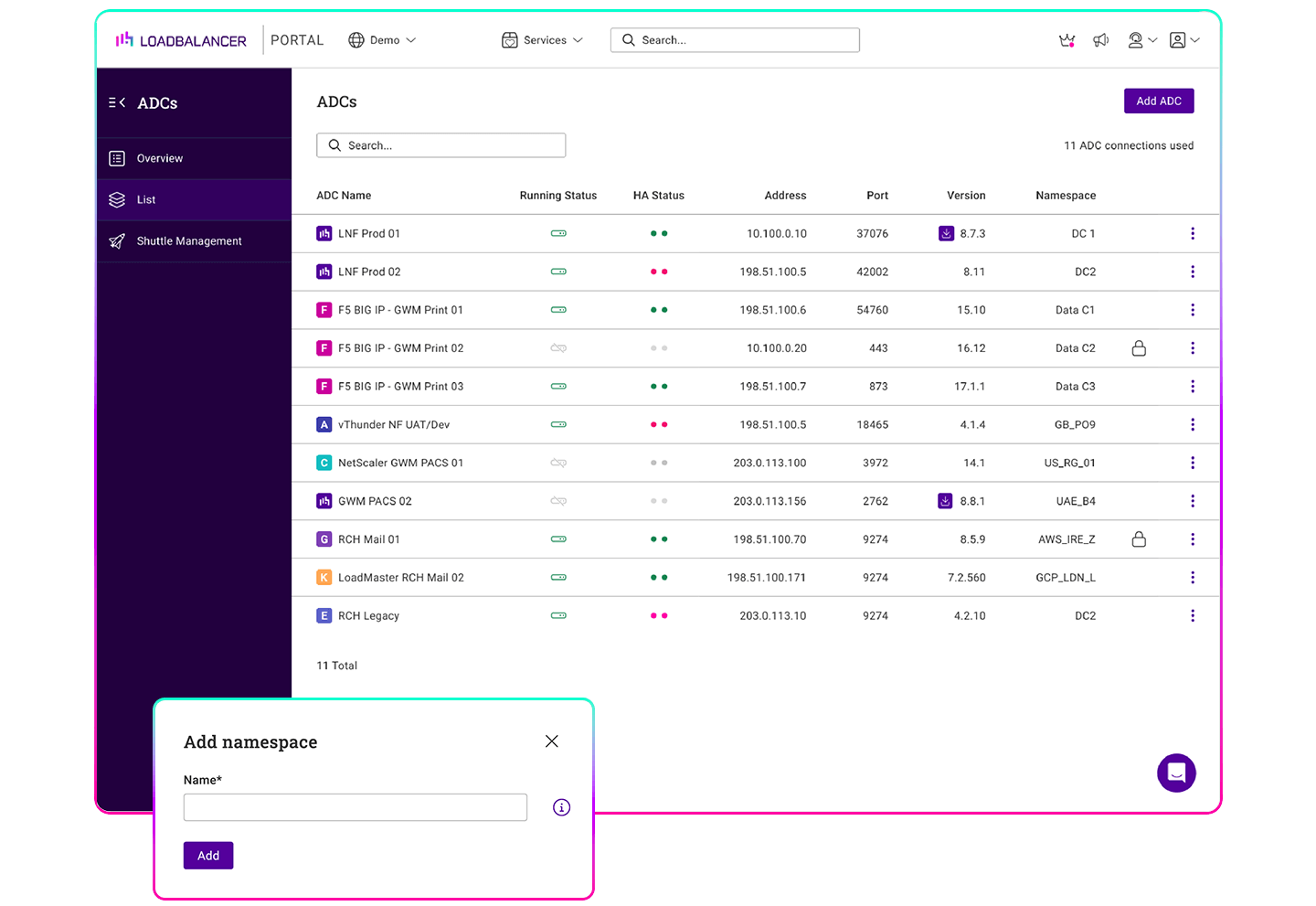This screenshot has height=906, width=1316.
Task: Click the lock icon on F5 GWM Print 02 row
Action: [x=1139, y=348]
